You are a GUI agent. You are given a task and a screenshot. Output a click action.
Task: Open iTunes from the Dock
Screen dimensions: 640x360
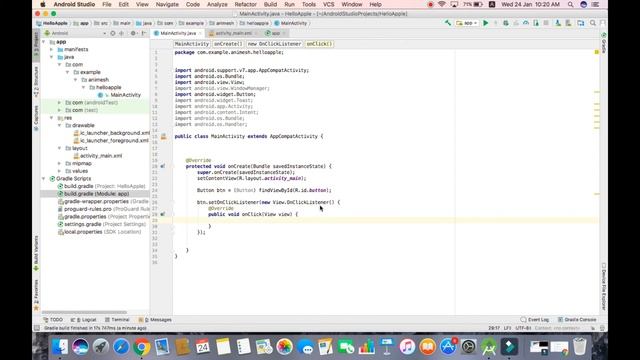click(407, 347)
